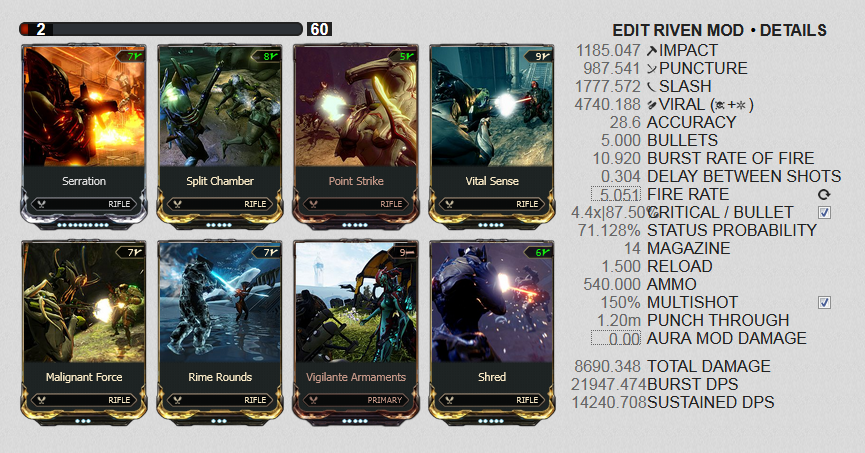Toggle the Multishot checkbox
This screenshot has height=453, width=865.
point(824,302)
